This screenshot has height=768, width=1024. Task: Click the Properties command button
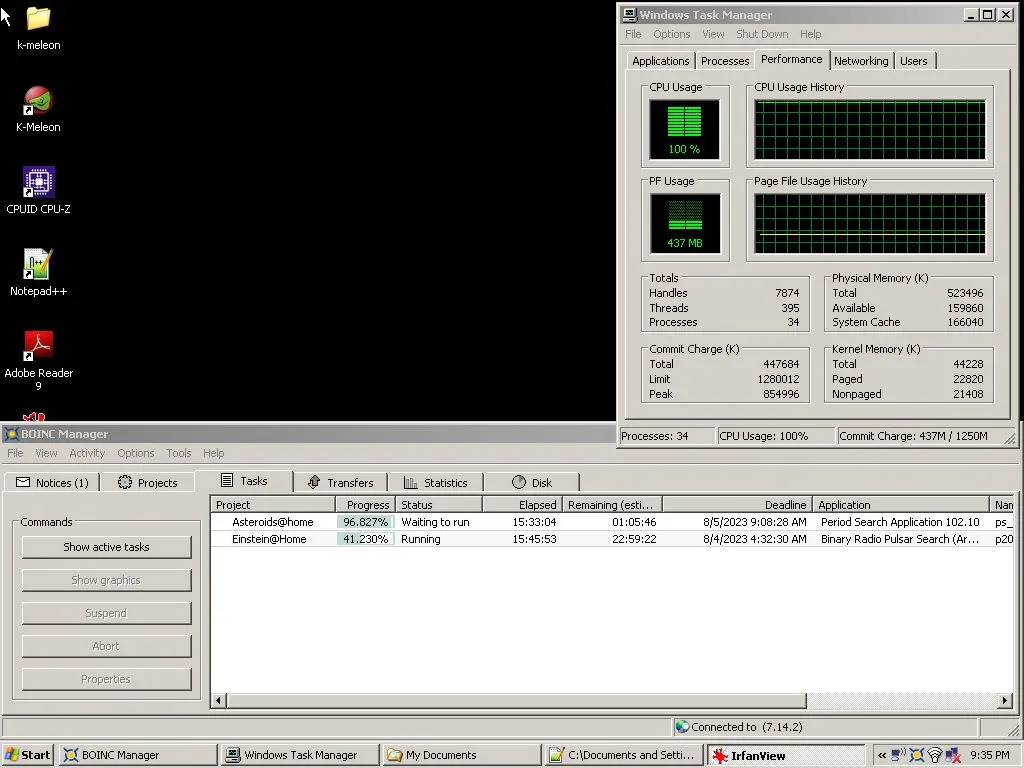(x=106, y=679)
